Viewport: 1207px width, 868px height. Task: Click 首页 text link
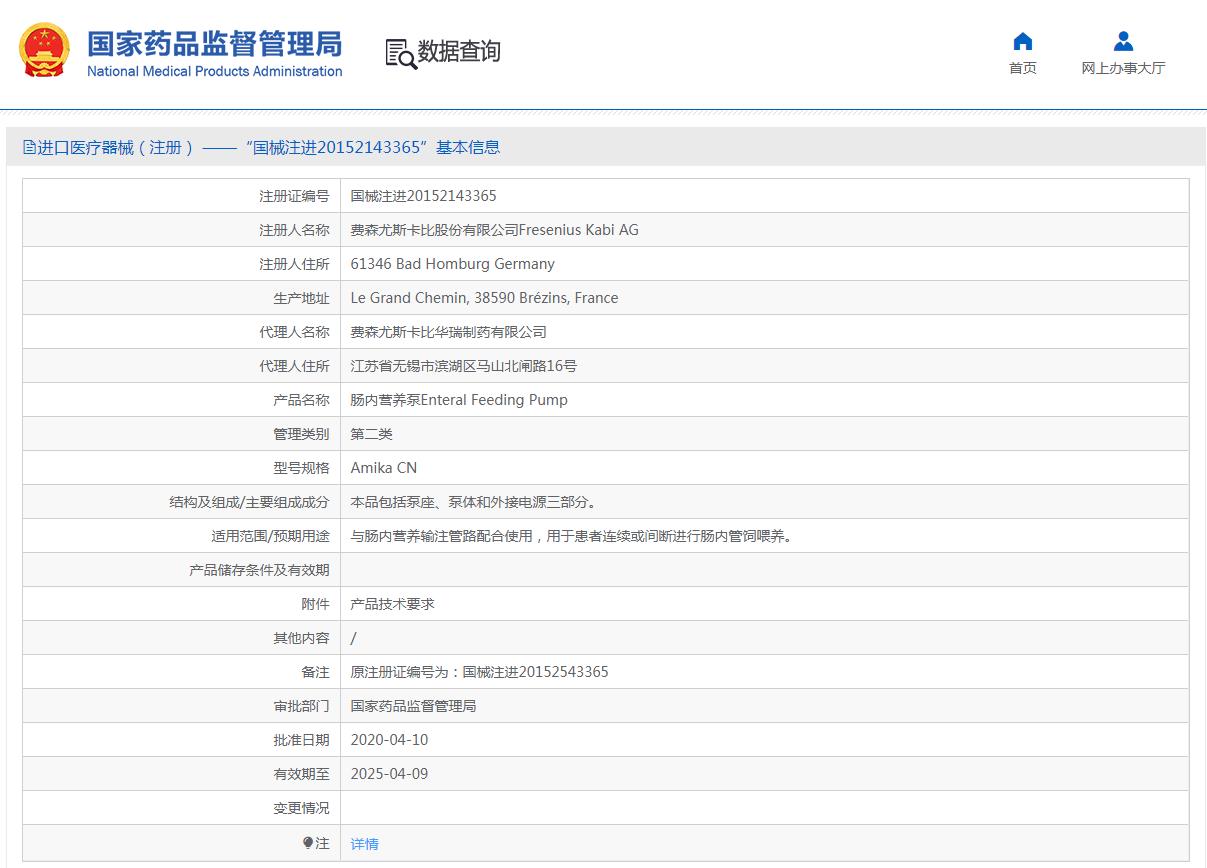[x=1022, y=68]
